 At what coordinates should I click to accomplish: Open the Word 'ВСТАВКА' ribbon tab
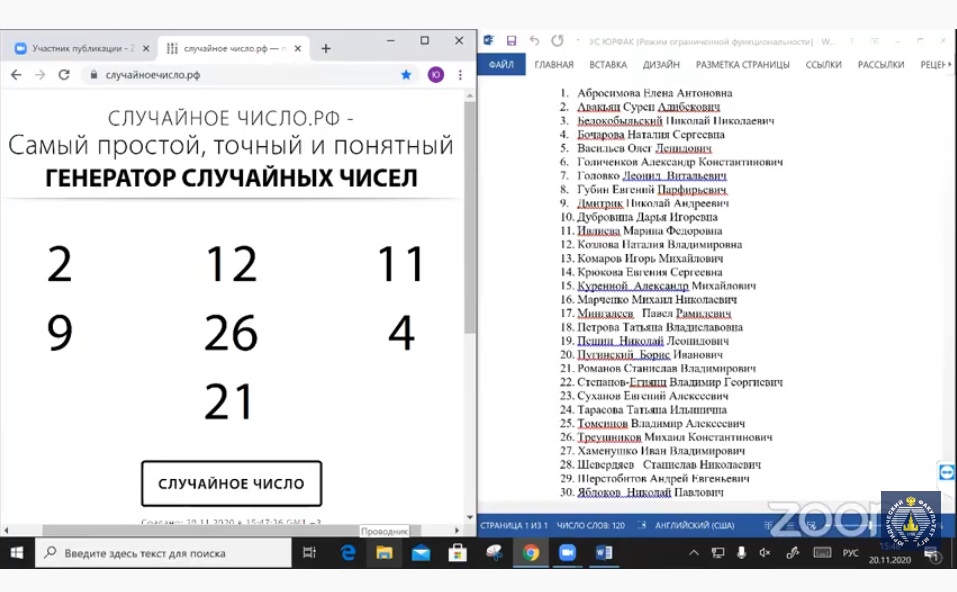click(x=608, y=65)
